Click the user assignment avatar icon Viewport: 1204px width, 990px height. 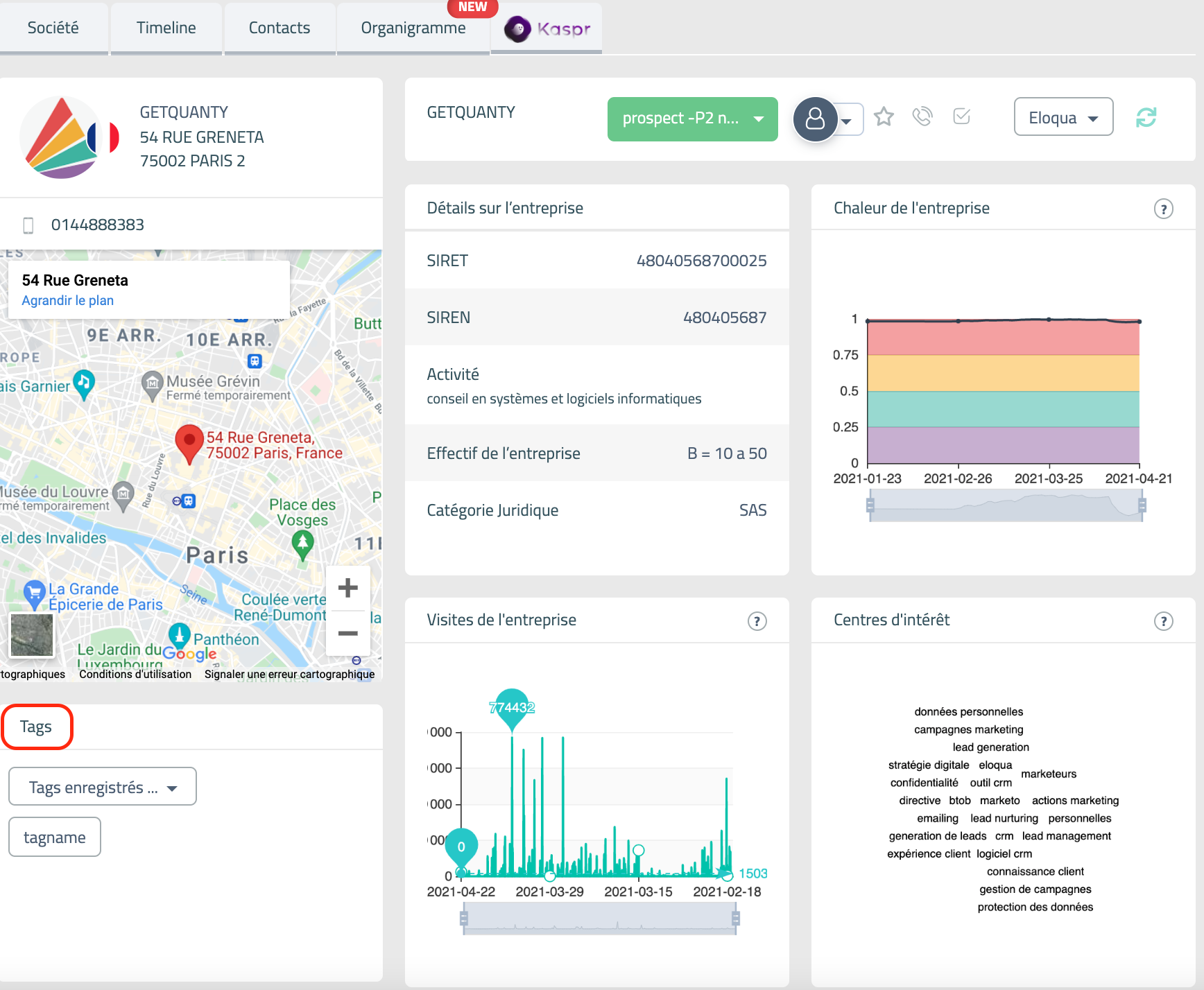[815, 119]
